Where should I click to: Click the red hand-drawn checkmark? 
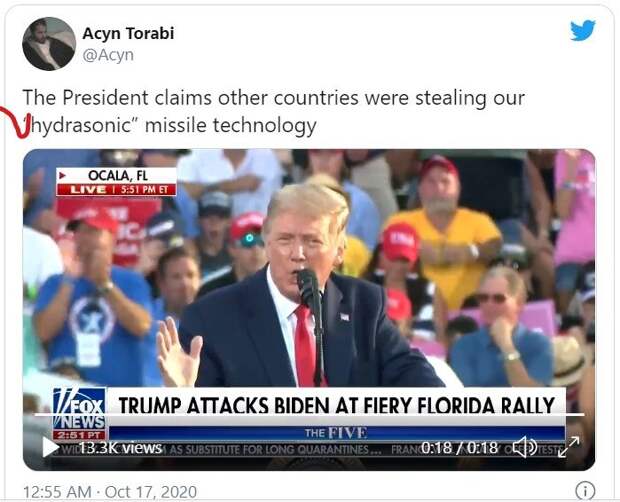[16, 123]
